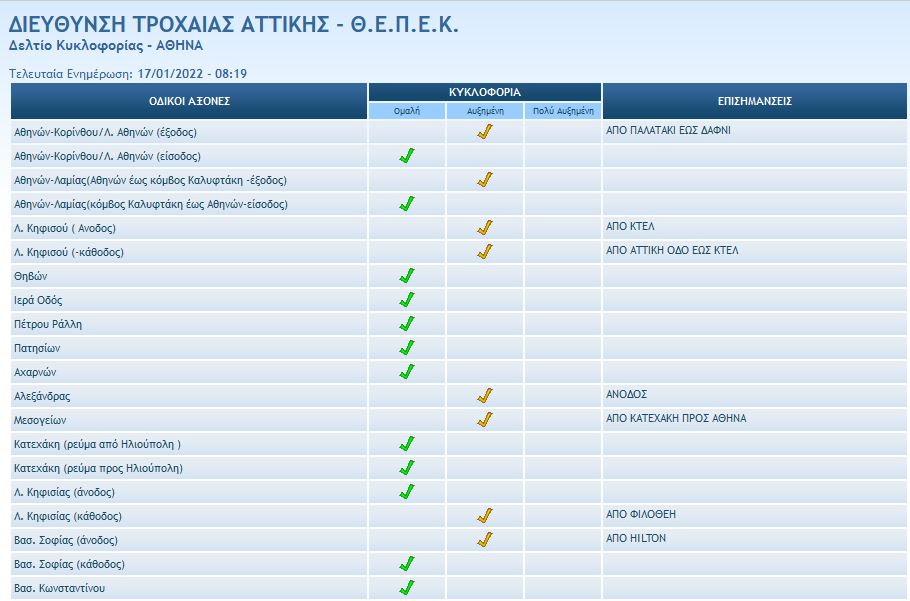Click the green checkmark on Πατησίων row
The image size is (910, 601).
407,350
